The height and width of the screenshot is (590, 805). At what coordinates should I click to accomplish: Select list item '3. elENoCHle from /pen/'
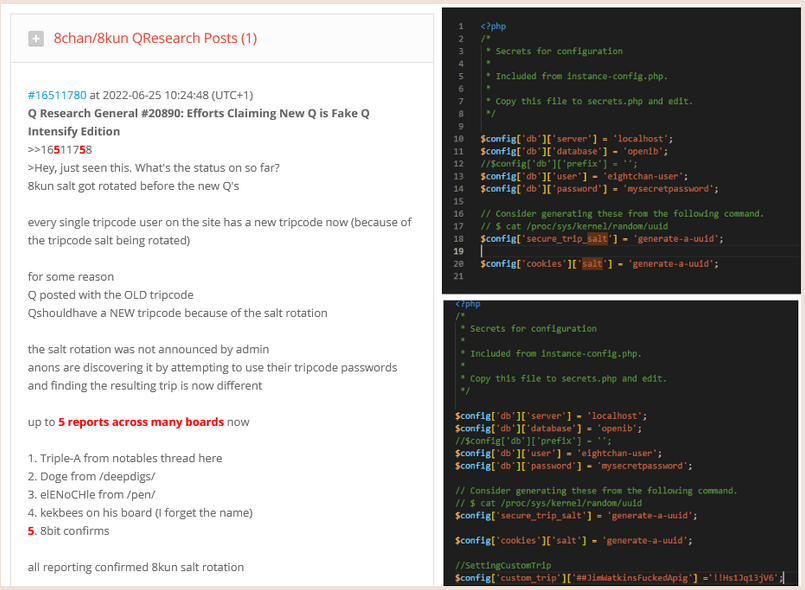pyautogui.click(x=91, y=494)
